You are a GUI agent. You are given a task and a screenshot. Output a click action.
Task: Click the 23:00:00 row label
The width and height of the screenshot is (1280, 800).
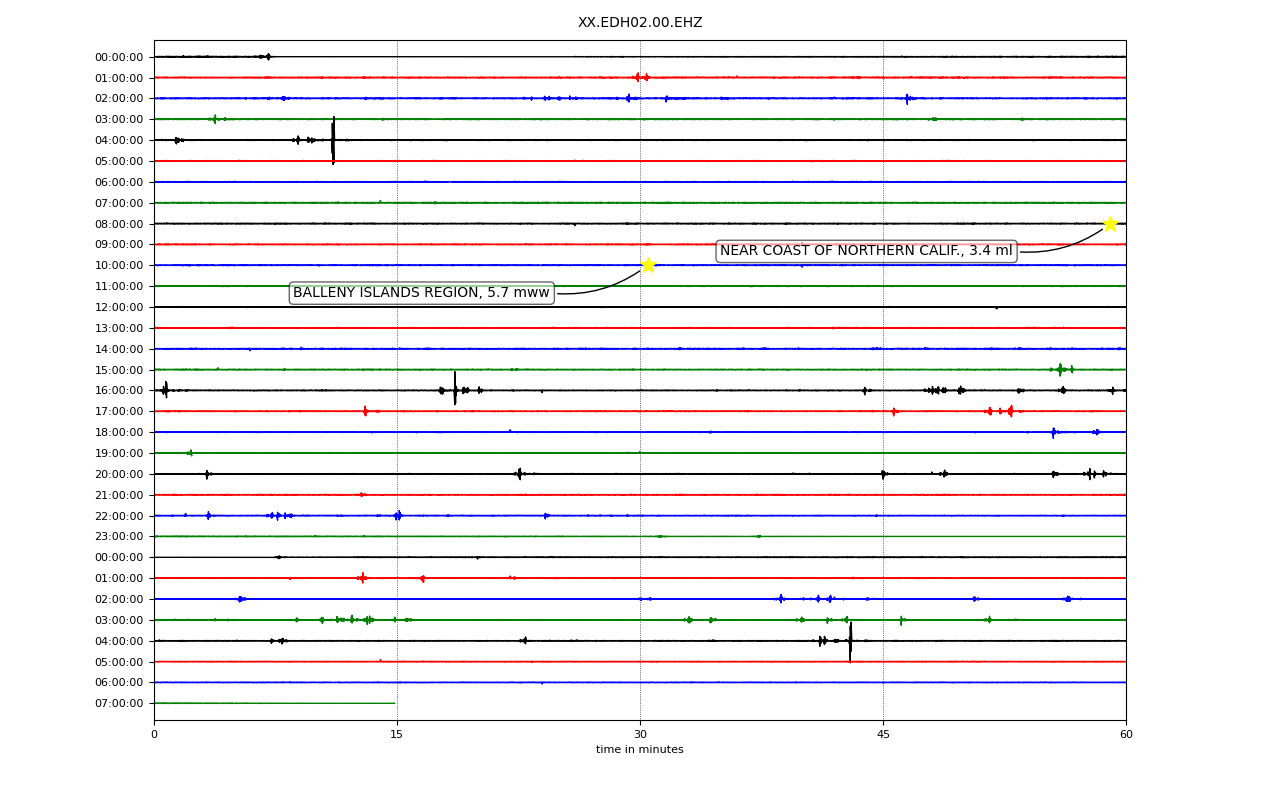point(119,536)
